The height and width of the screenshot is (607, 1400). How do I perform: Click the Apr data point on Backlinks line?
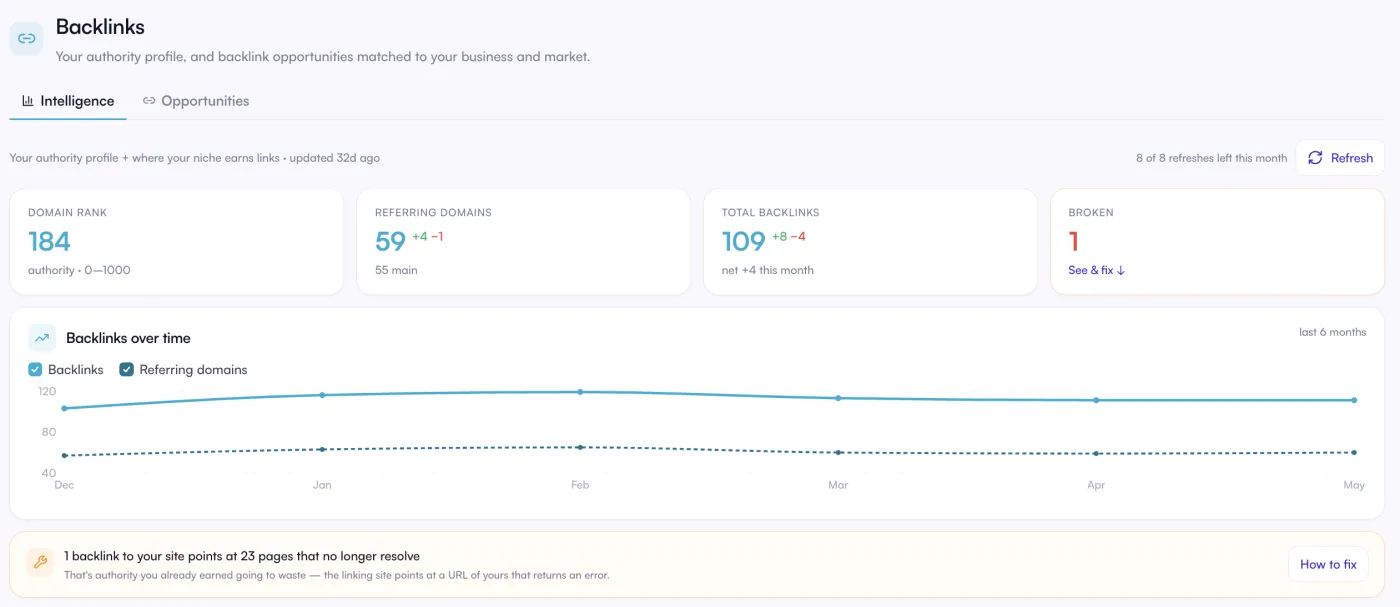point(1096,400)
